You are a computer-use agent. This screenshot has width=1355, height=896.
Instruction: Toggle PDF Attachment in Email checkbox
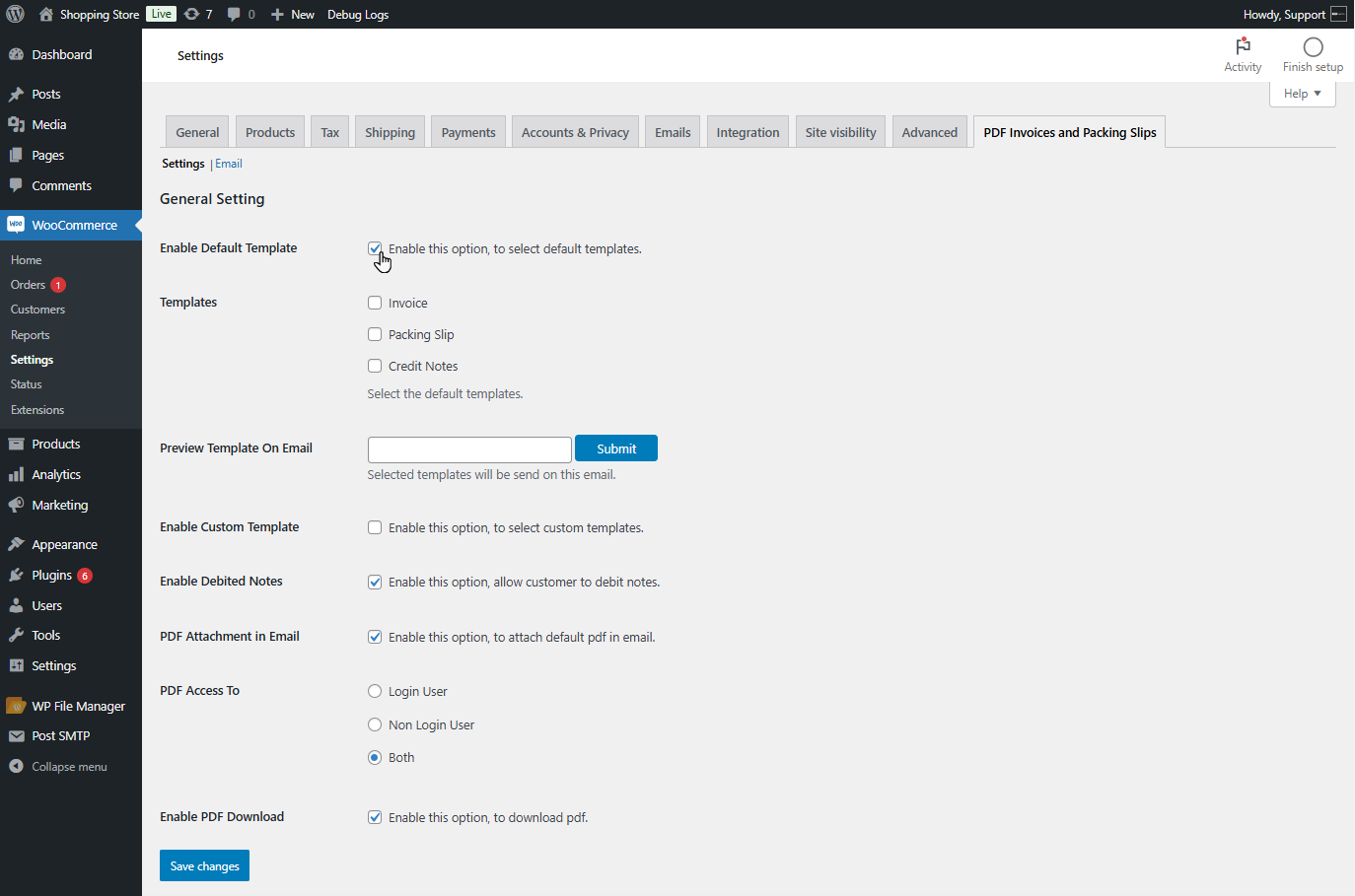pyautogui.click(x=375, y=637)
